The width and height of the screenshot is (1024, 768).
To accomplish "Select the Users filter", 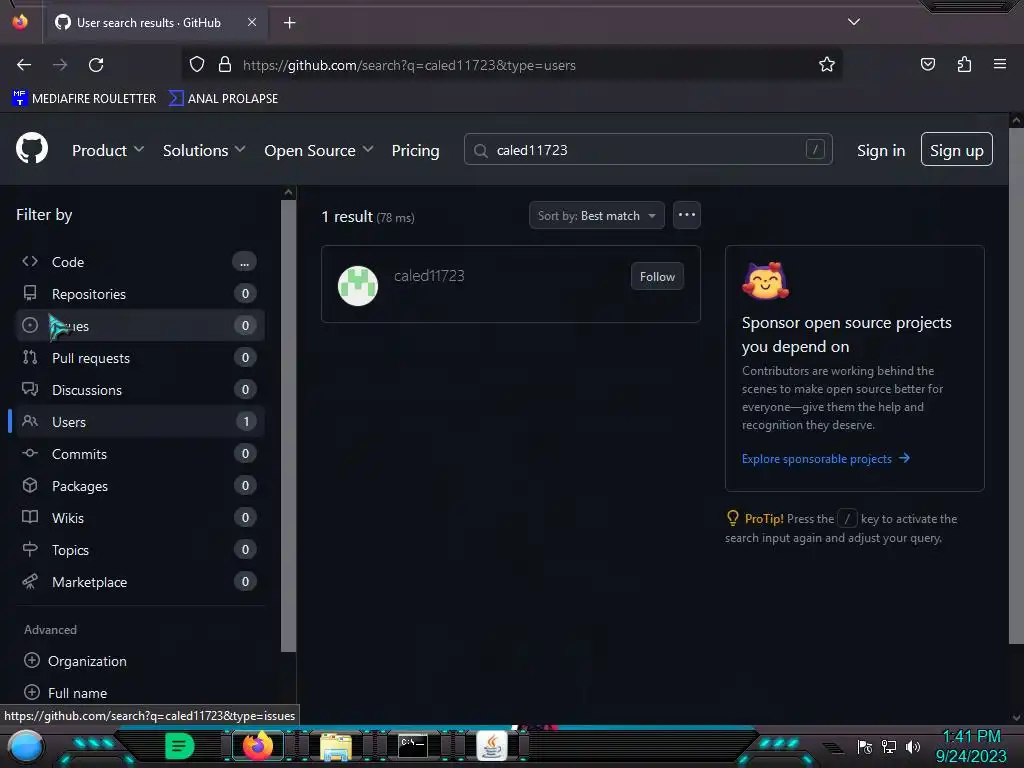I will (139, 422).
